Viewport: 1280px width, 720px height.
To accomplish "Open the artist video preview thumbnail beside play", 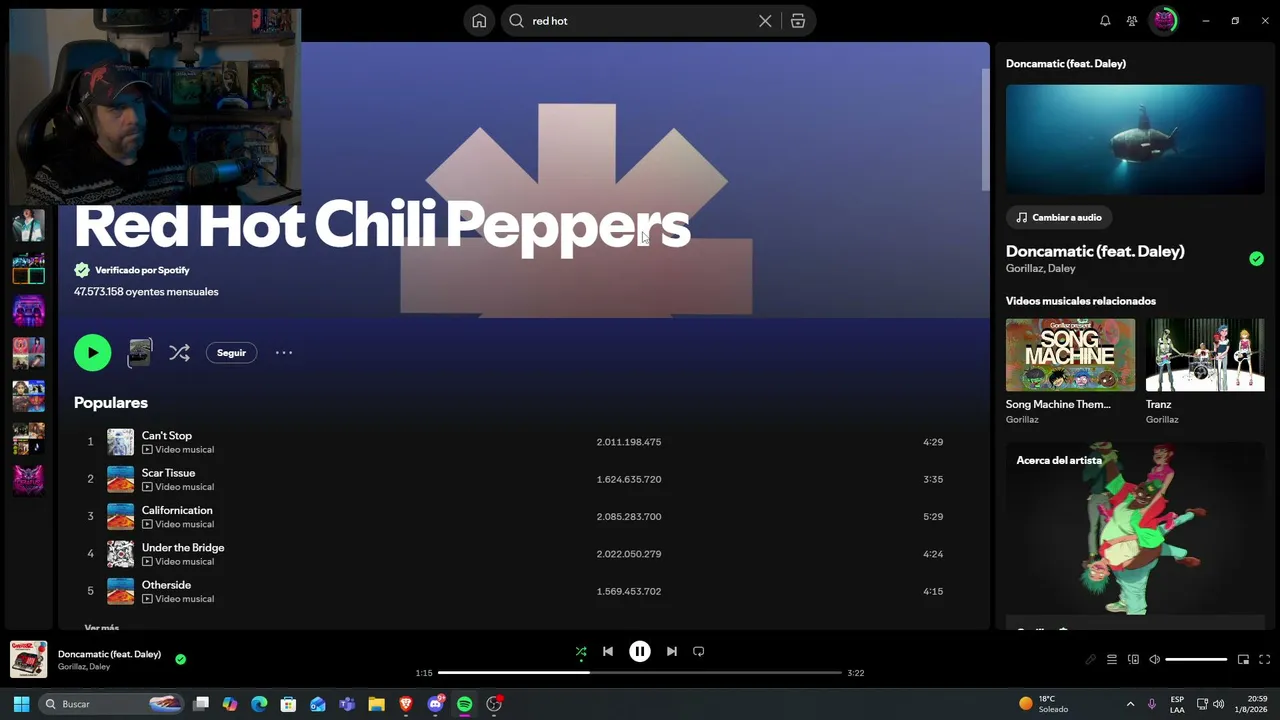I will click(140, 352).
